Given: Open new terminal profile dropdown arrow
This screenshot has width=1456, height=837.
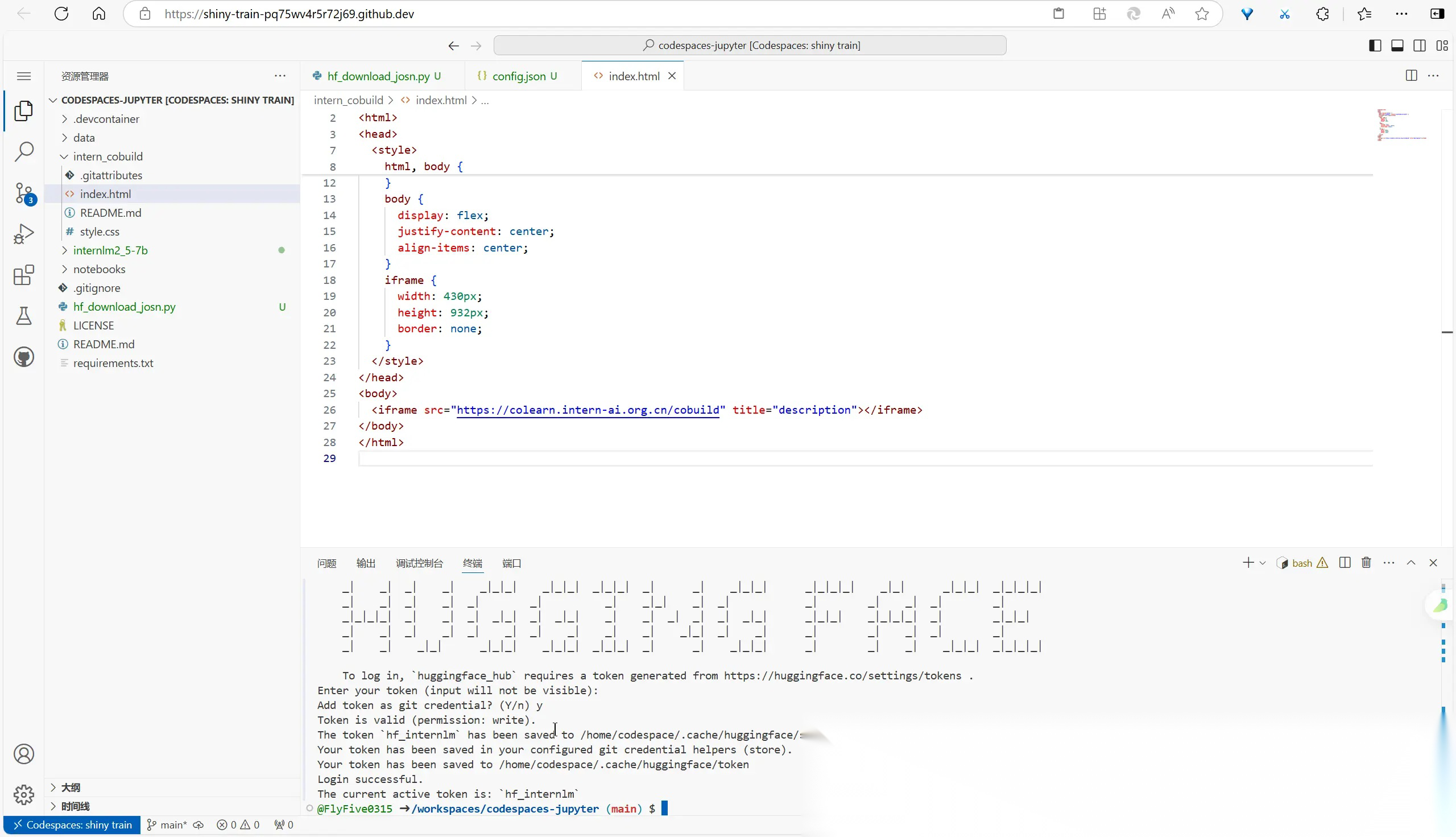Looking at the screenshot, I should [x=1263, y=563].
